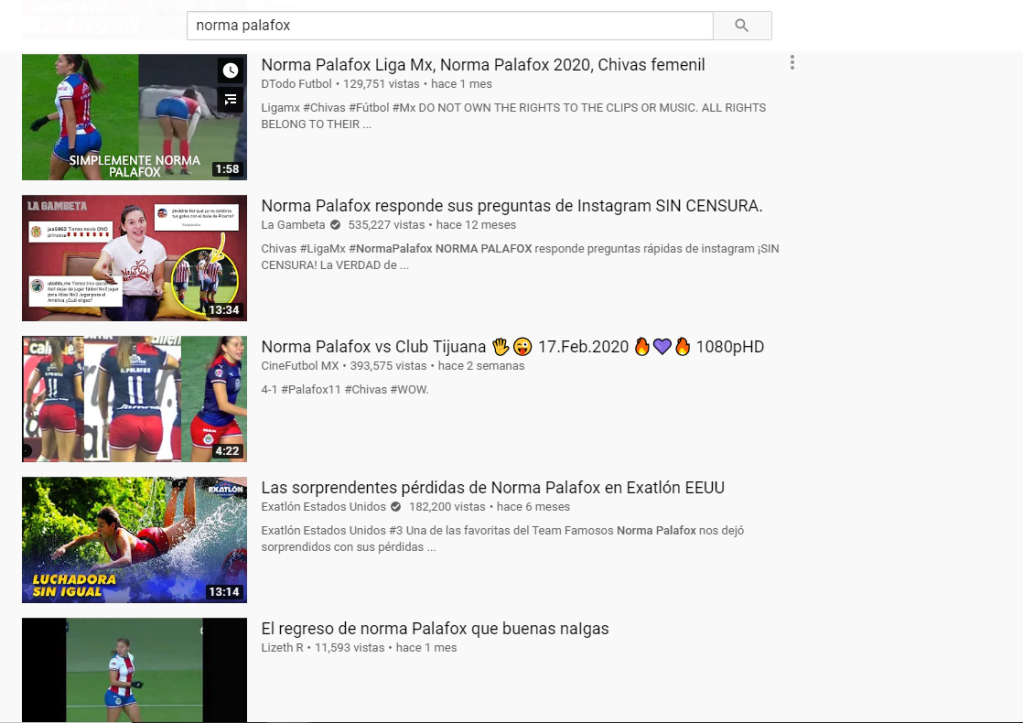The image size is (1023, 723).
Task: Play the thumbnail with 13:34 duration
Action: click(x=134, y=258)
